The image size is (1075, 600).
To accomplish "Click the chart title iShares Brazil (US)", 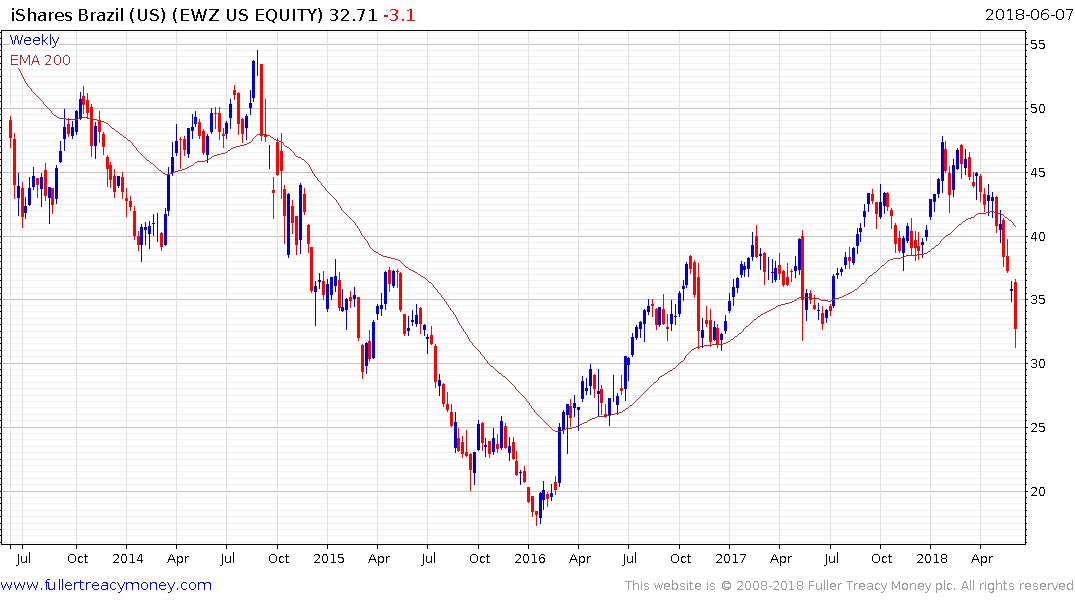I will pos(88,15).
